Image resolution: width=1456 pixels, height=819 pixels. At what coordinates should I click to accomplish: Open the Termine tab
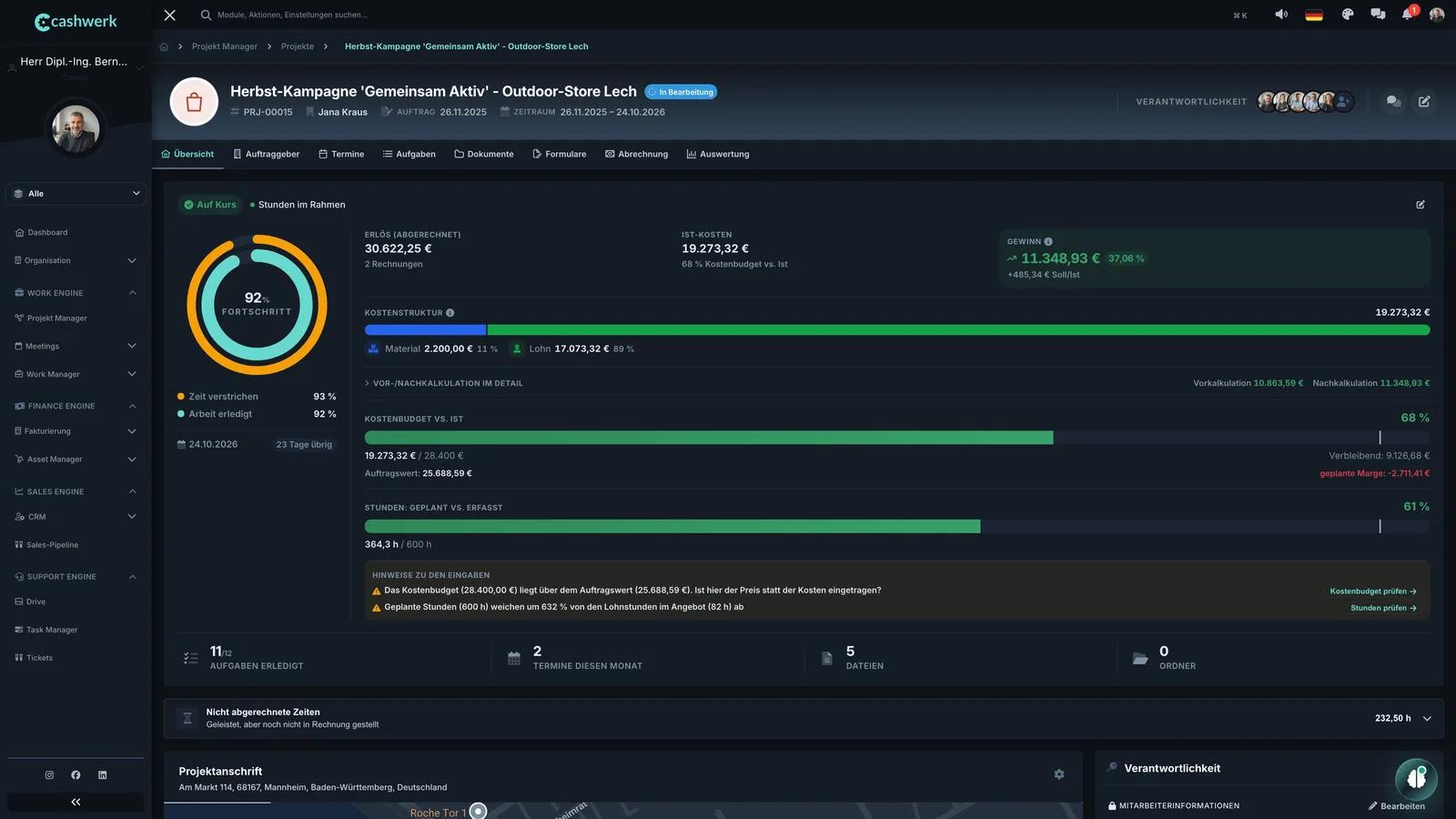(x=341, y=155)
